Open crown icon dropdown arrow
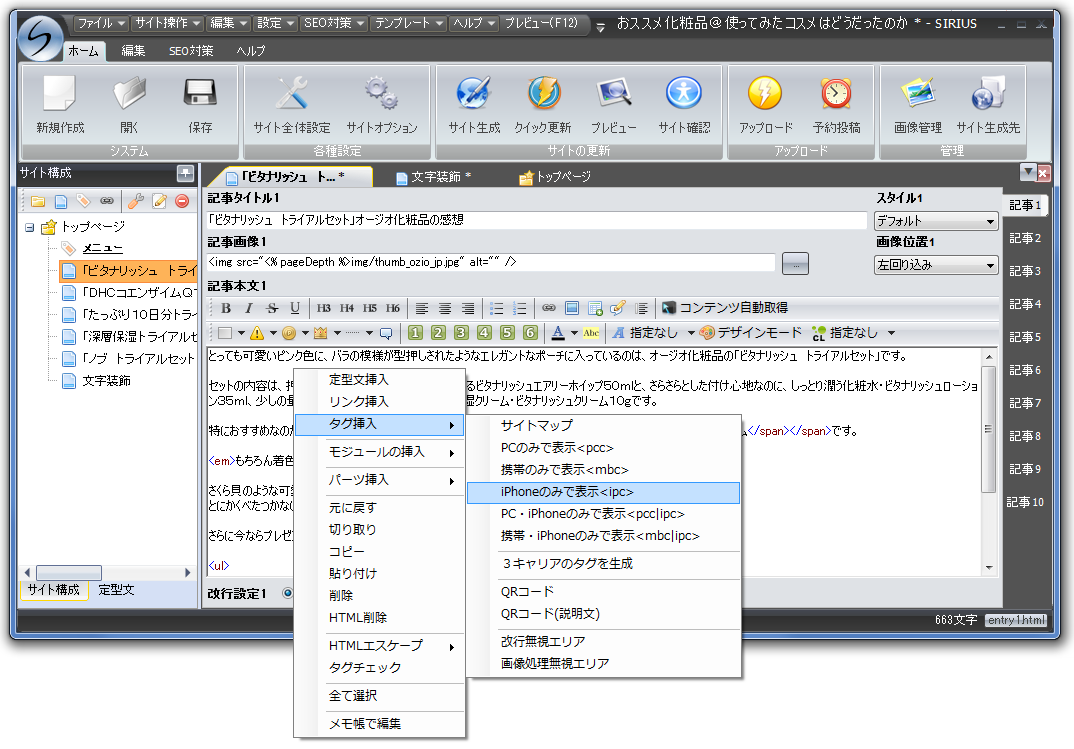1074x749 pixels. click(x=337, y=333)
